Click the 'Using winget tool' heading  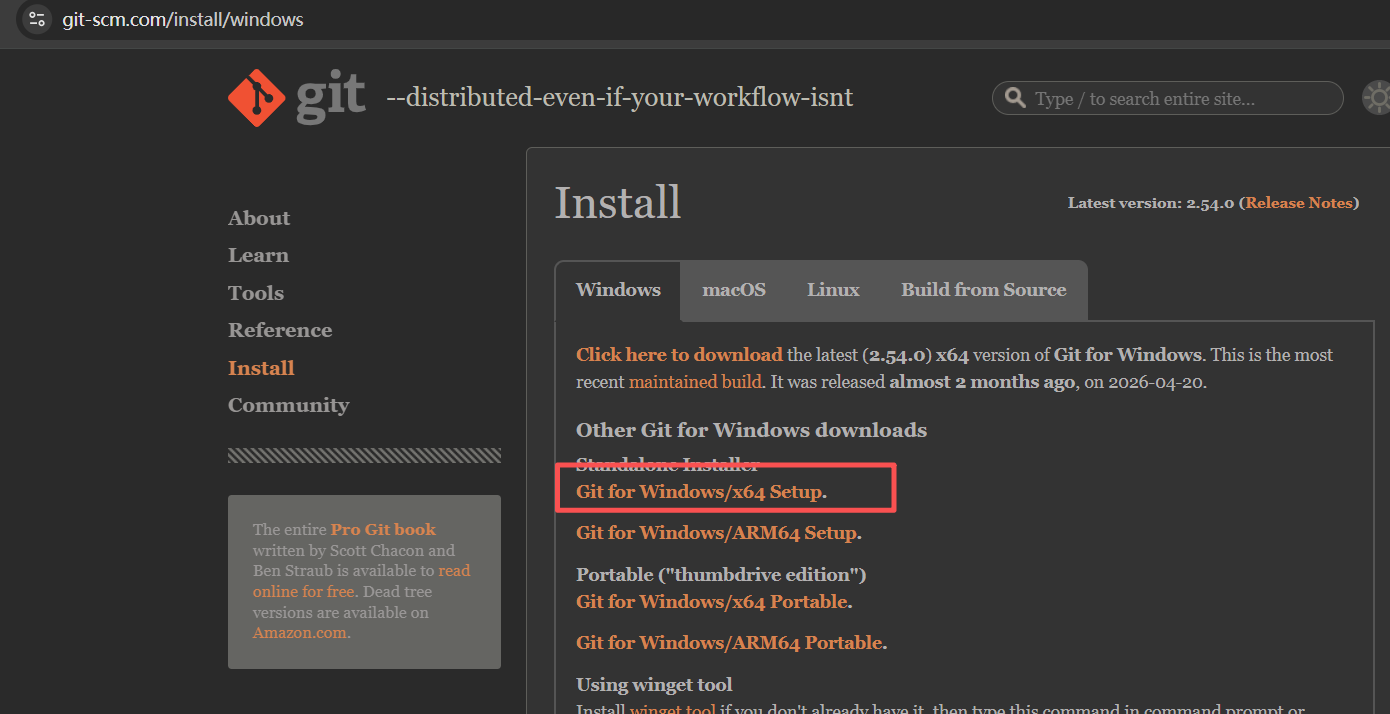(654, 685)
